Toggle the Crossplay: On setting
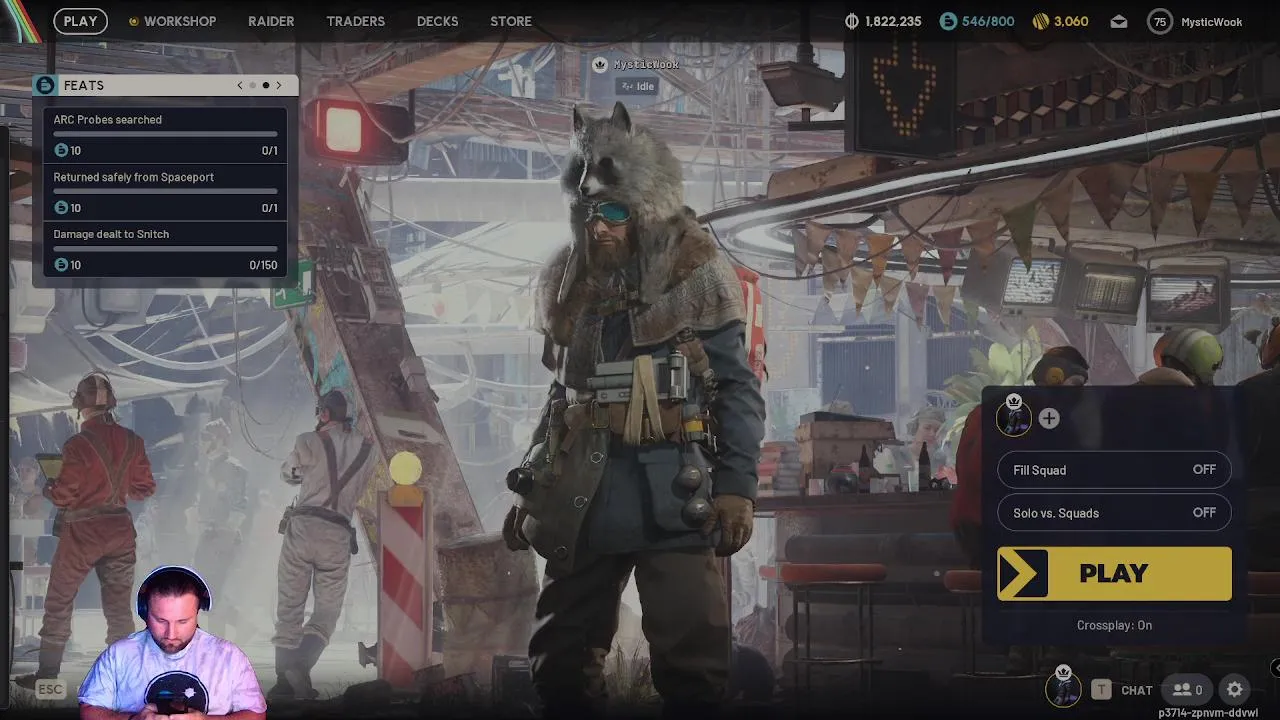1280x720 pixels. pyautogui.click(x=1114, y=625)
